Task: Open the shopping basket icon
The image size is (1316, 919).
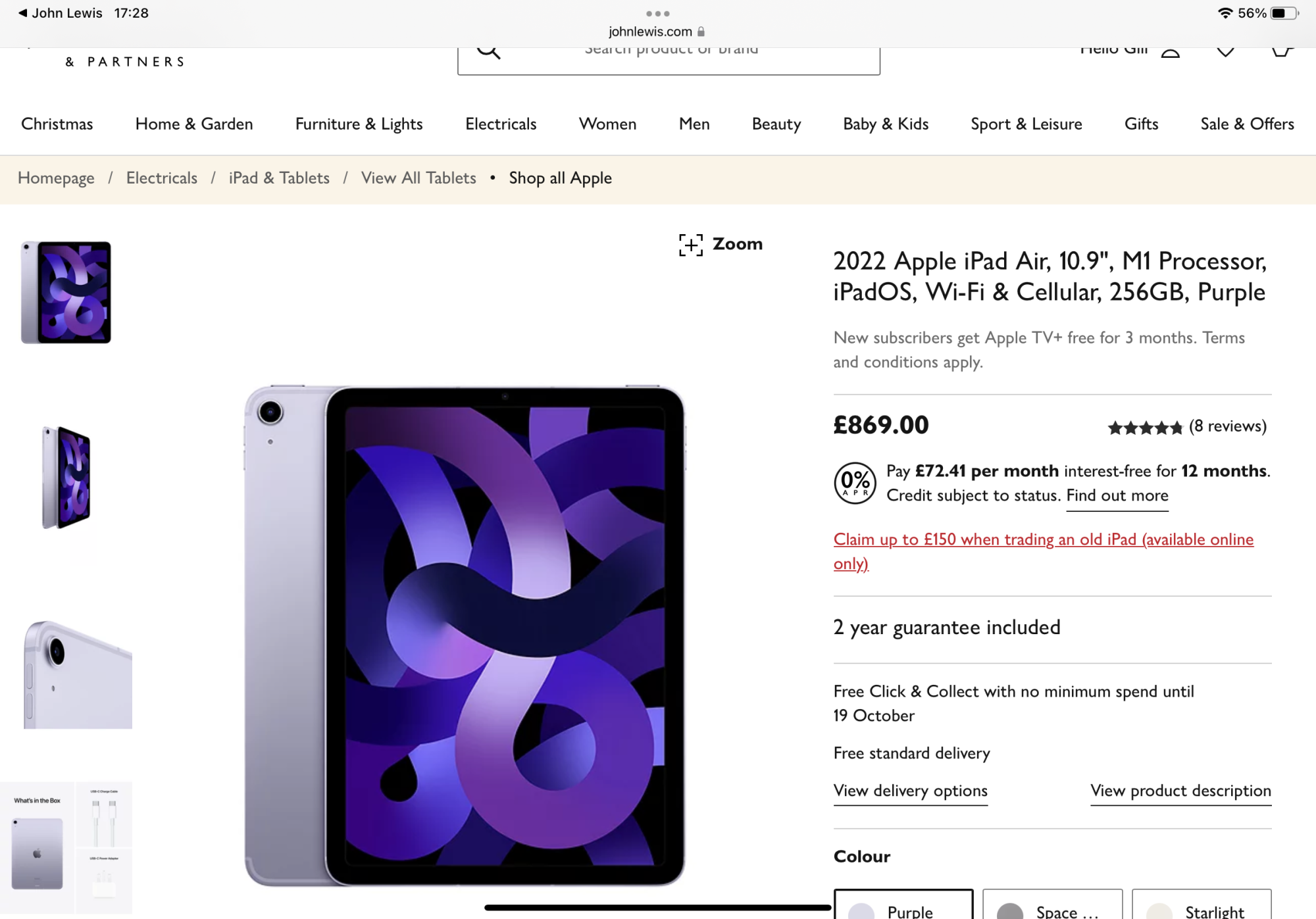Action: [x=1280, y=52]
